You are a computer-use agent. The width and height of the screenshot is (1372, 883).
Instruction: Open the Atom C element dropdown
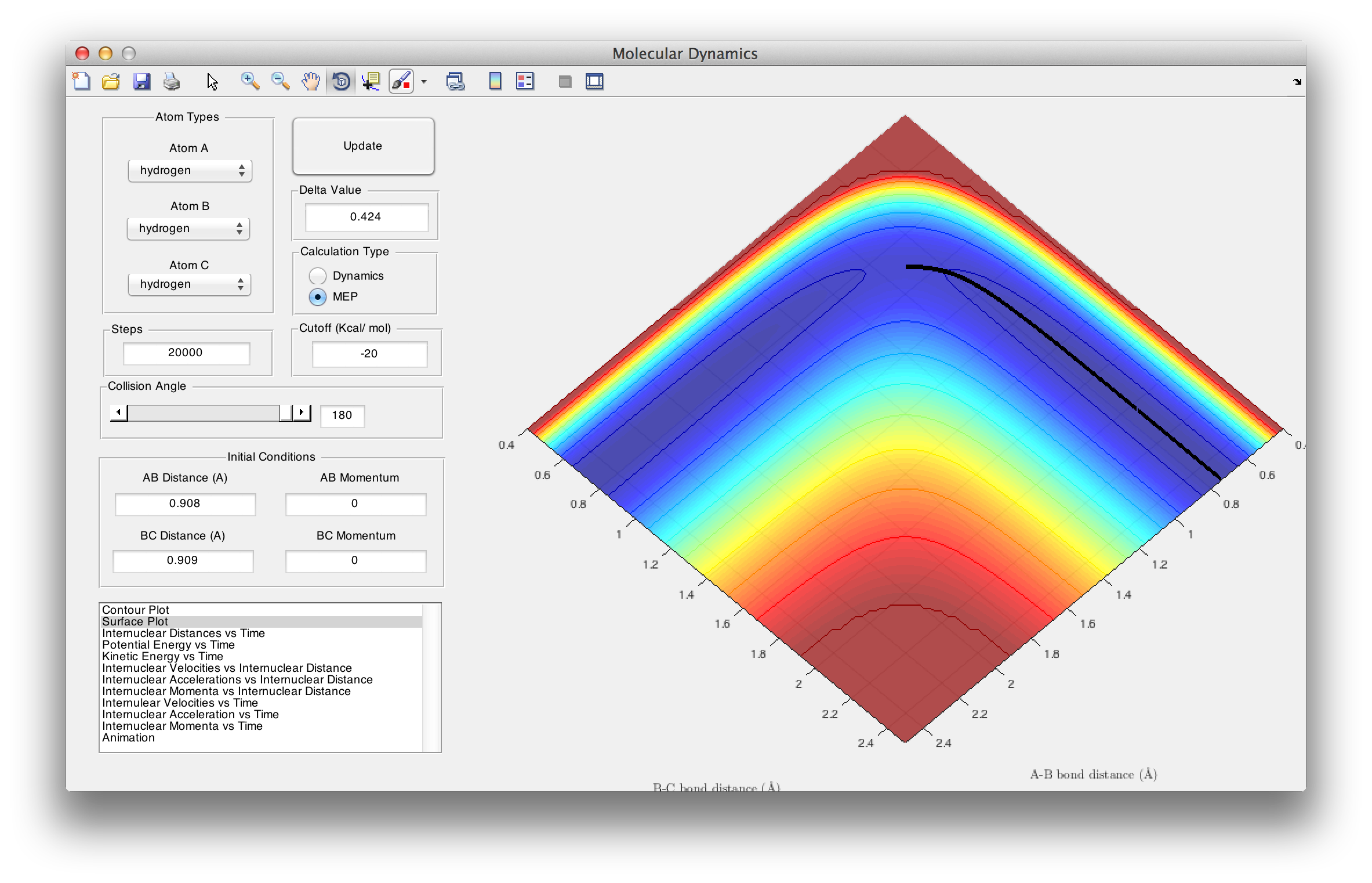pyautogui.click(x=190, y=284)
